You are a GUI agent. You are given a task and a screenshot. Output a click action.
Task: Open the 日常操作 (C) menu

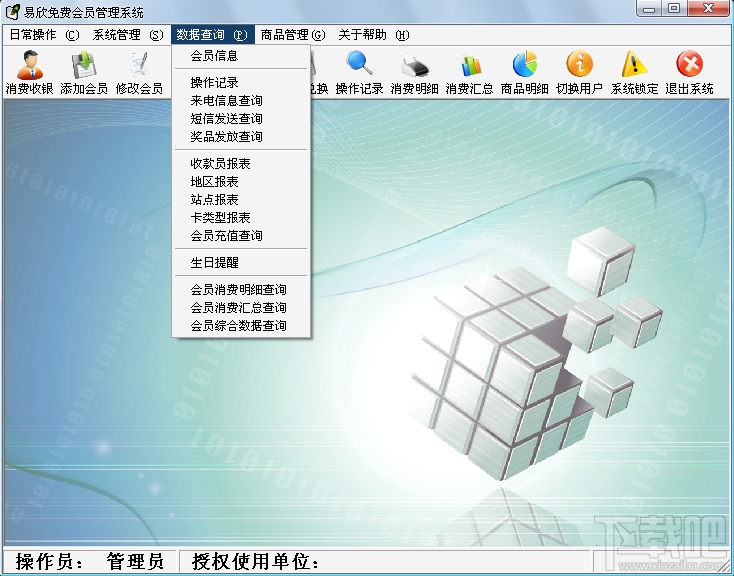coord(44,35)
